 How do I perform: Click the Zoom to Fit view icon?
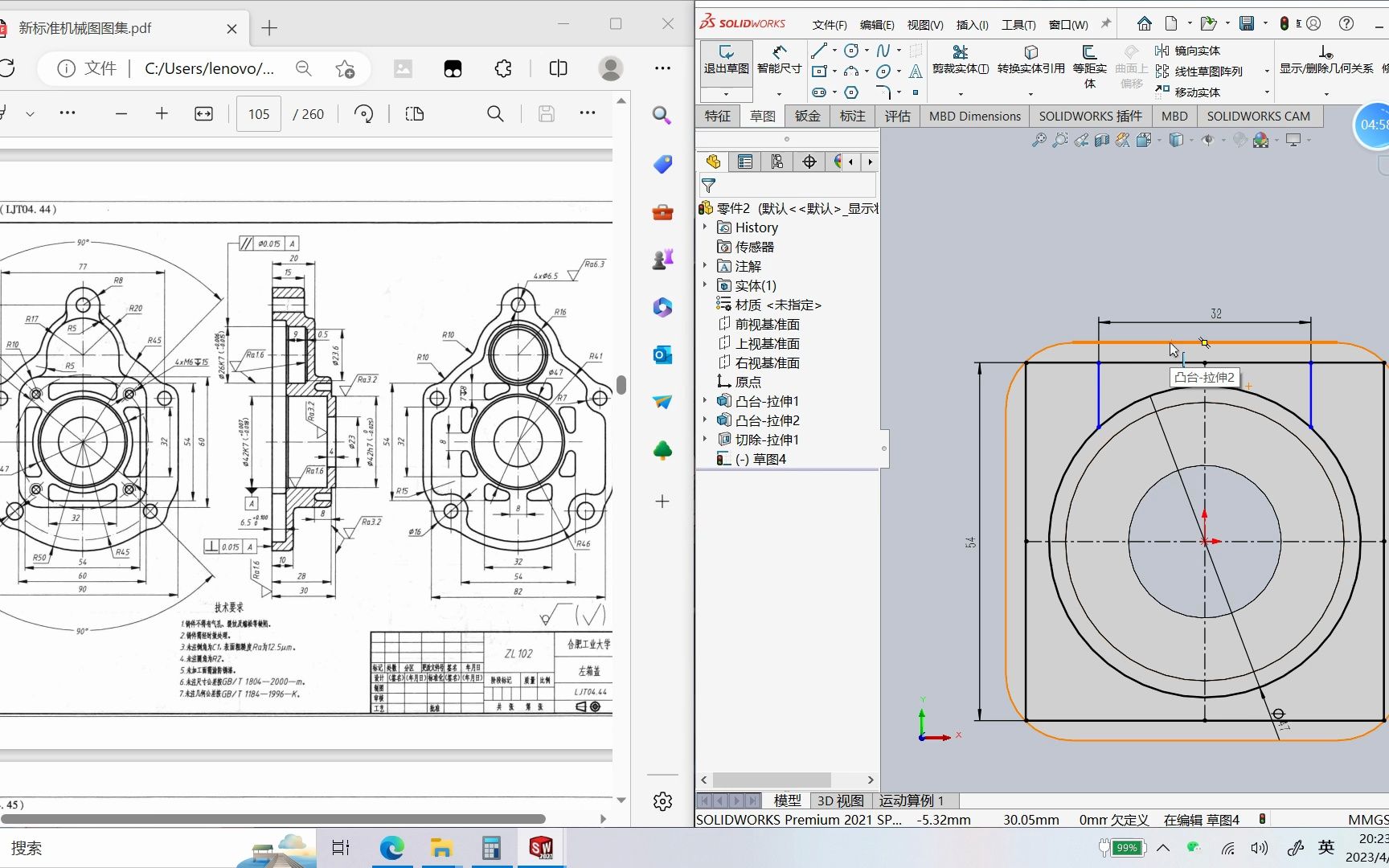click(x=1039, y=141)
